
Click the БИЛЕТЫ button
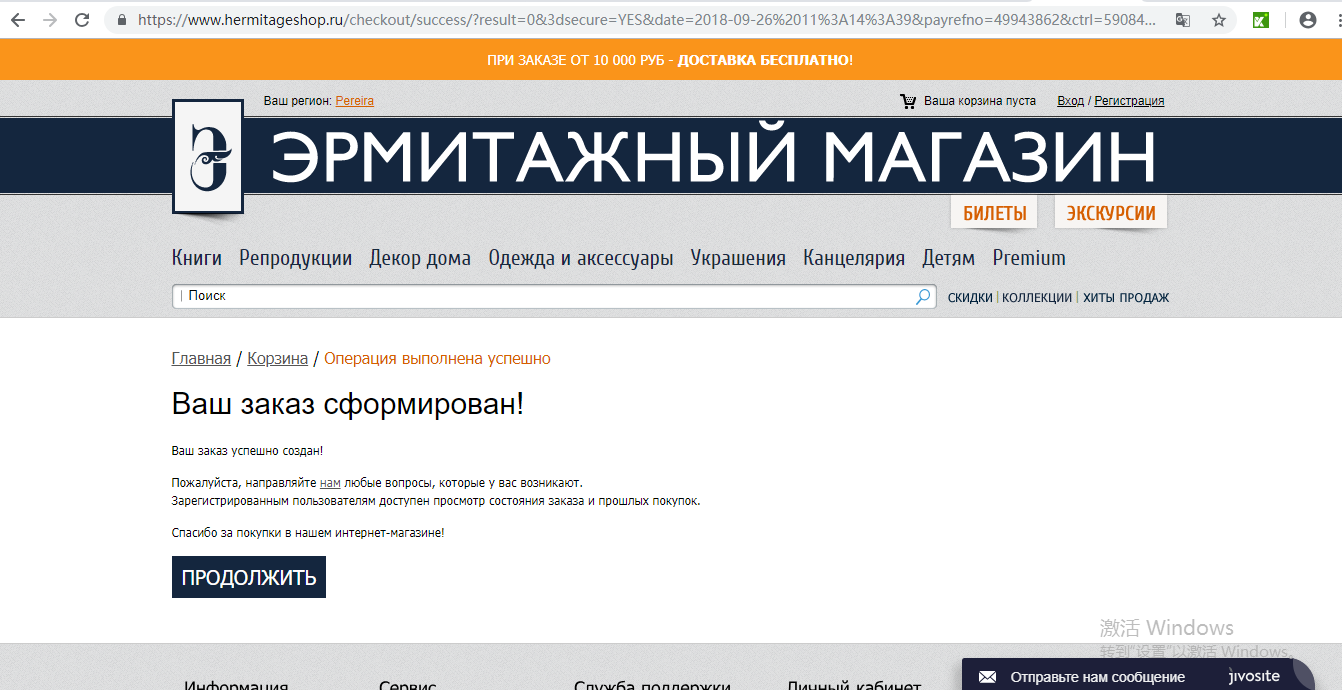[995, 213]
